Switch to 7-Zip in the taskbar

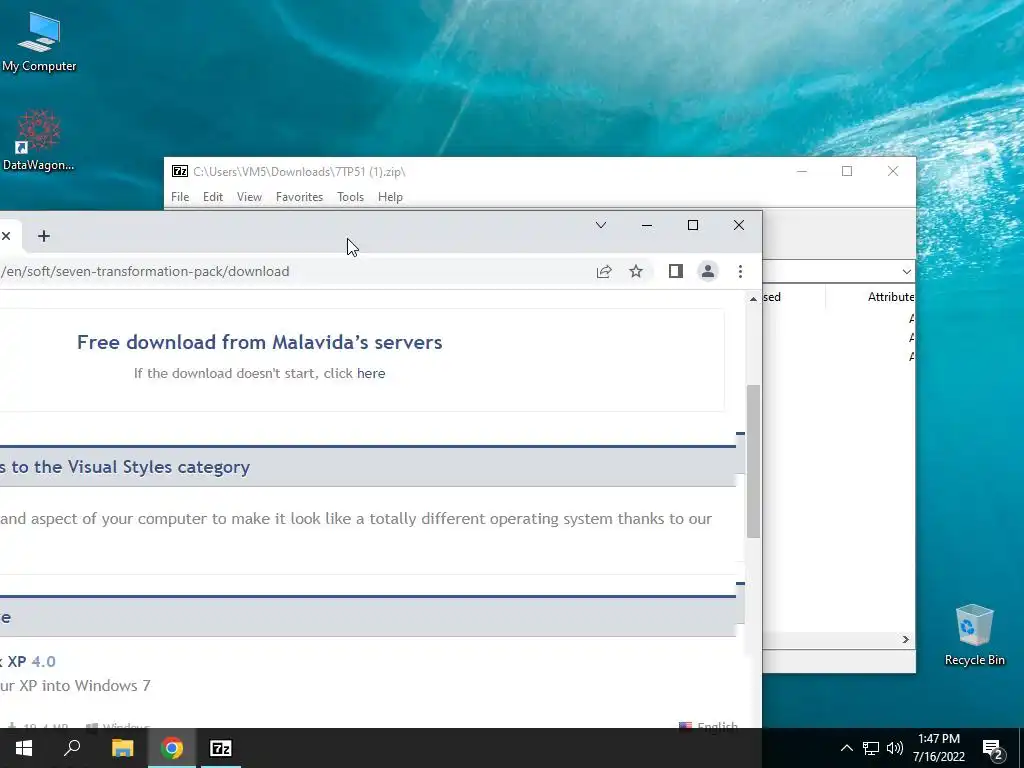[x=221, y=748]
